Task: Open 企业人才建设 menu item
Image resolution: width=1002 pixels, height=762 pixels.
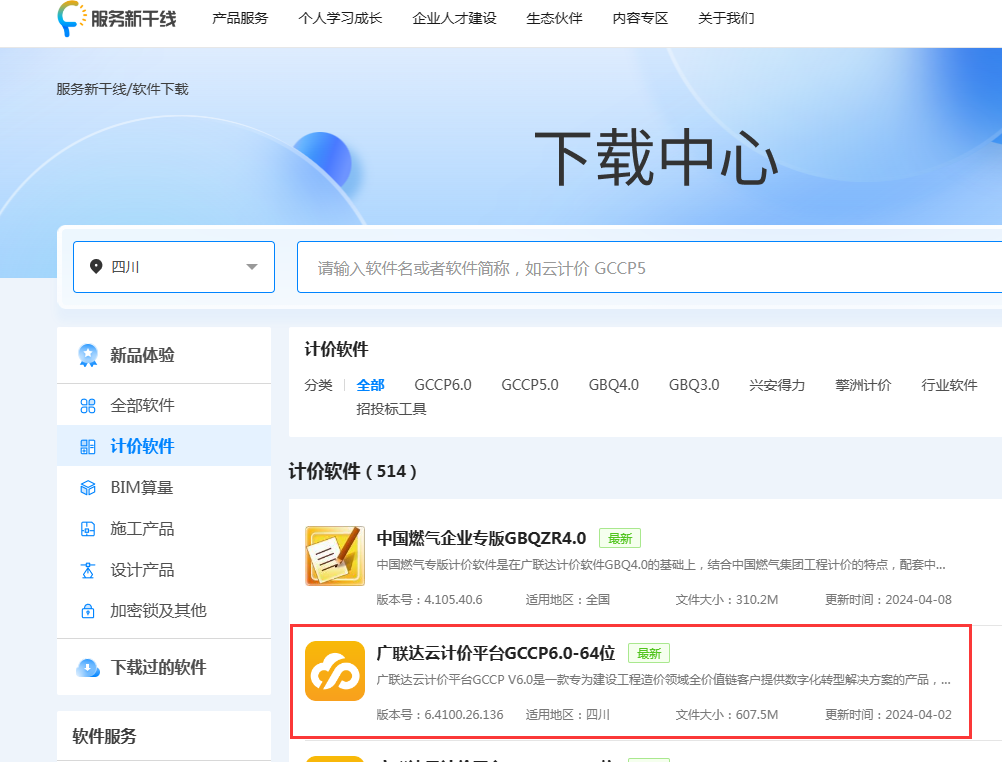Action: click(x=454, y=18)
